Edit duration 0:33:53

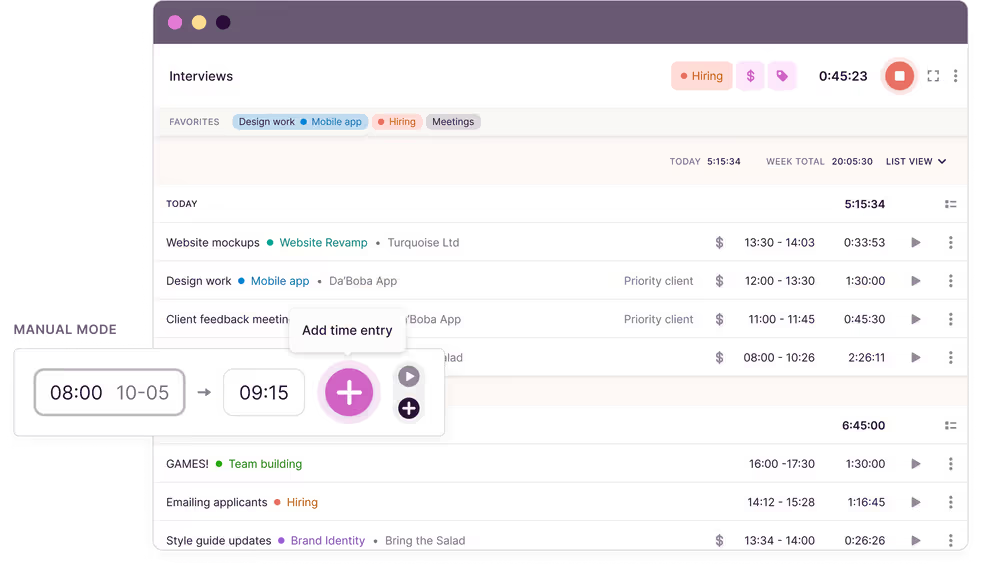click(x=864, y=242)
